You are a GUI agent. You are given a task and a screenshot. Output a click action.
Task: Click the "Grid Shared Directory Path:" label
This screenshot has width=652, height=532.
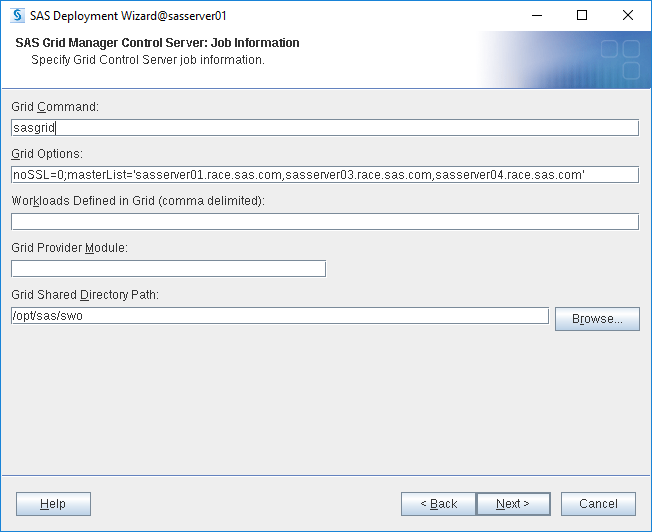click(85, 294)
